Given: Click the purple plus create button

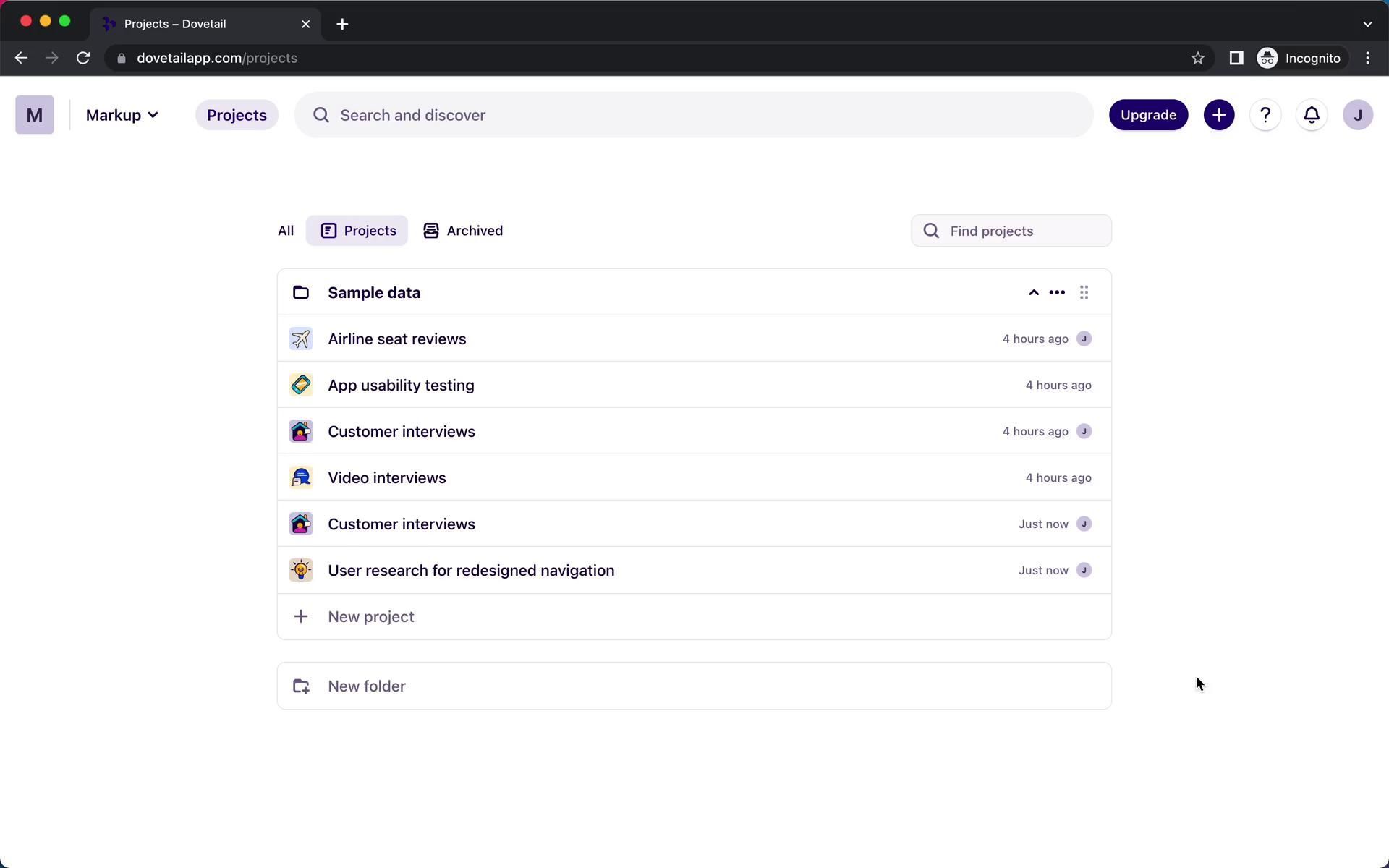Looking at the screenshot, I should [1218, 115].
